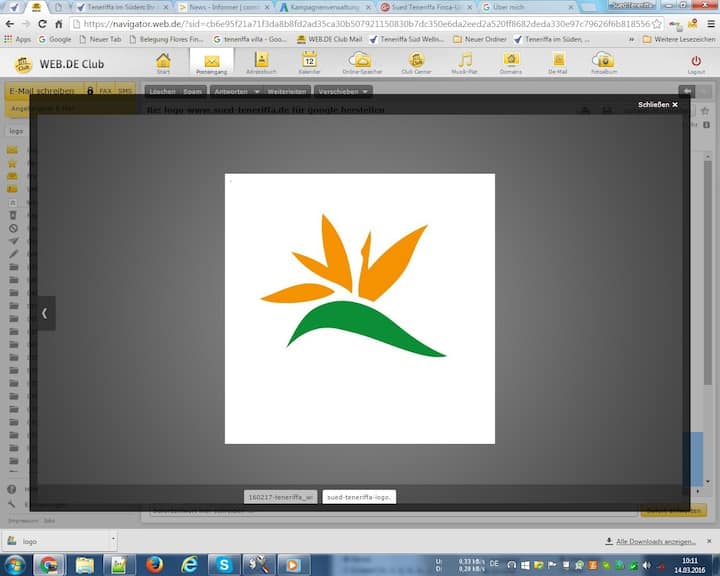Screen dimensions: 720x576
Task: Open Skype from the taskbar
Action: click(224, 564)
